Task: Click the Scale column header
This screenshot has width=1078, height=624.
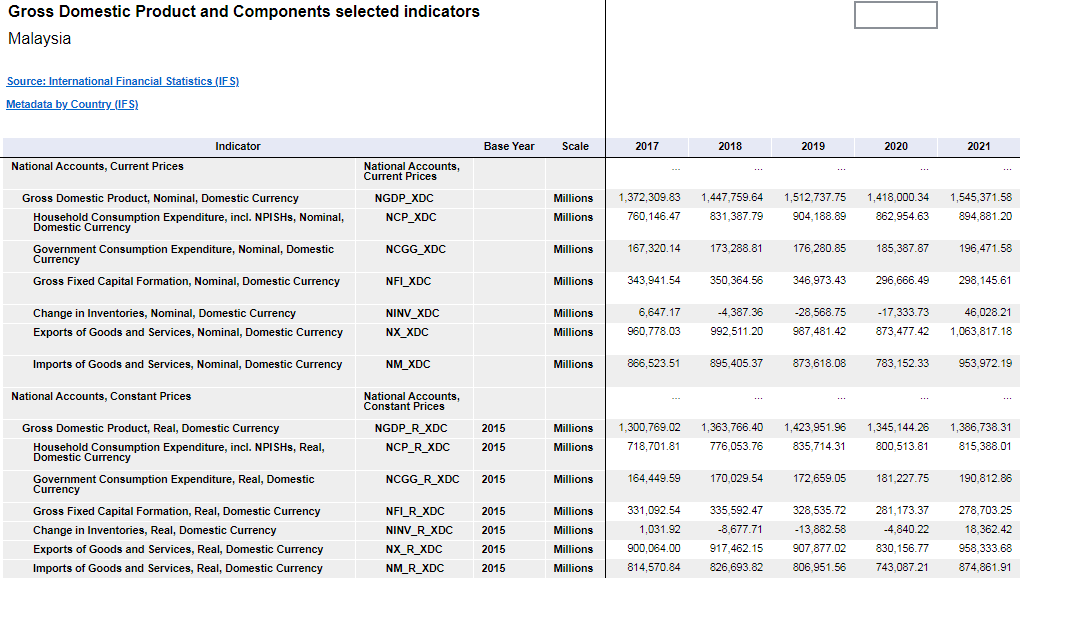Action: coord(575,146)
